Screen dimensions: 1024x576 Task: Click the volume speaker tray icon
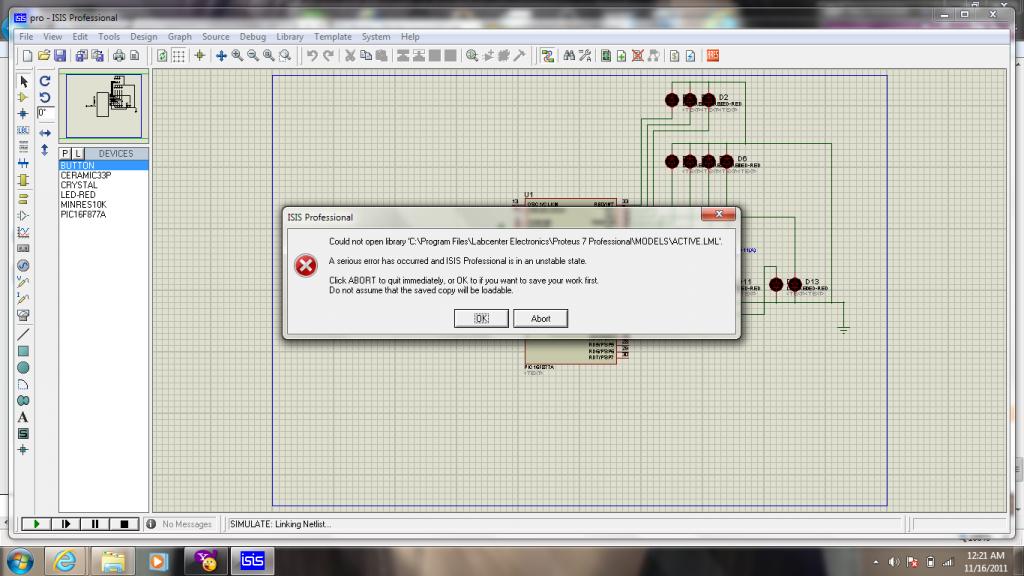coord(893,562)
